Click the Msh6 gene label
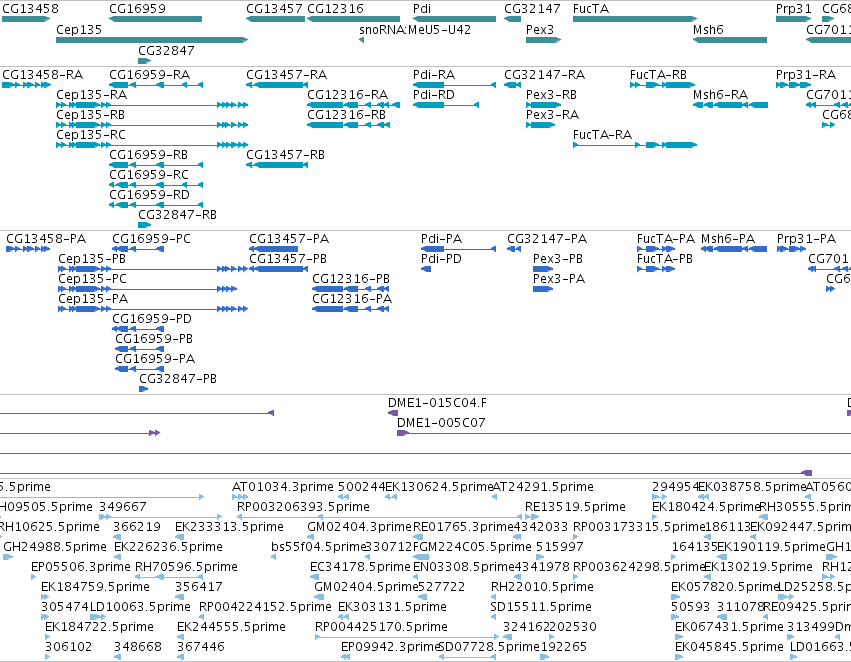This screenshot has height=662, width=851. 708,30
